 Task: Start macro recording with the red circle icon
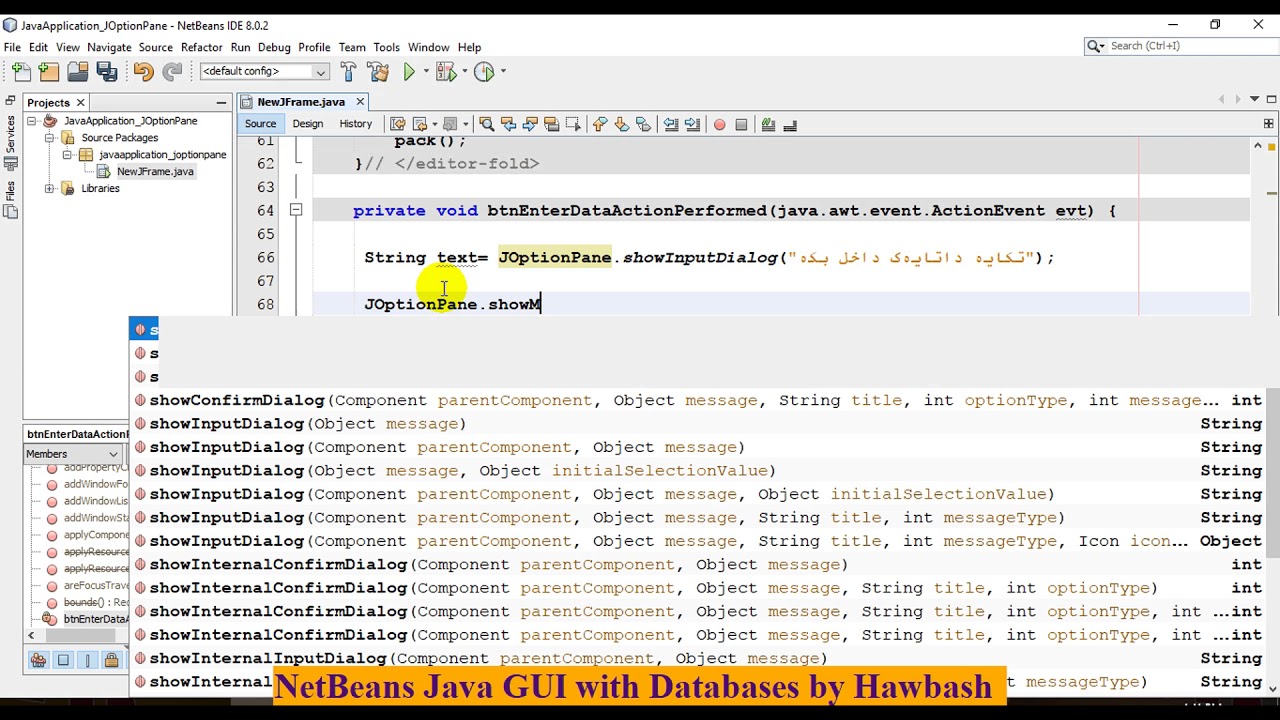(x=719, y=125)
